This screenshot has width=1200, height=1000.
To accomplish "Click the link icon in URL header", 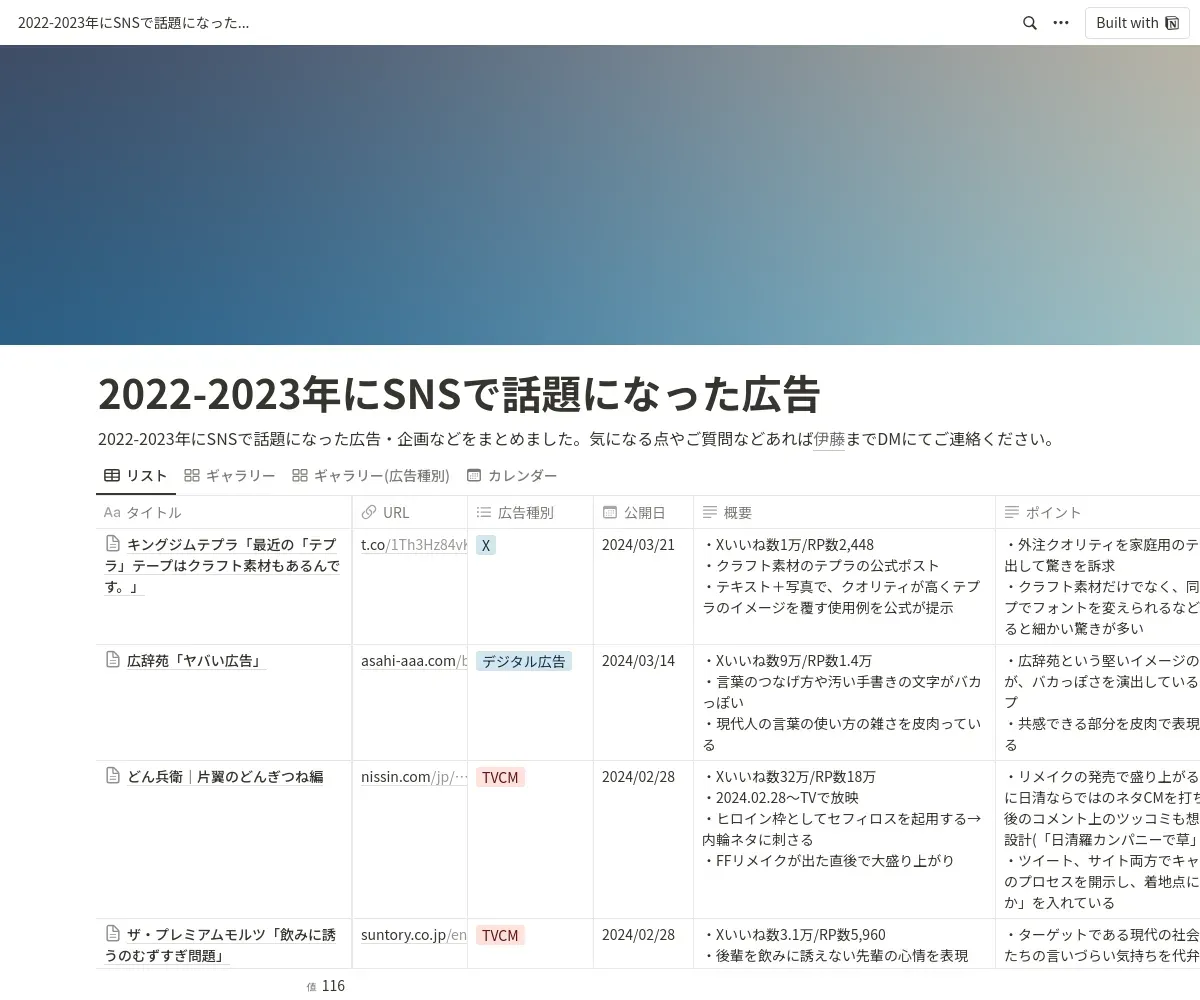I will [369, 512].
